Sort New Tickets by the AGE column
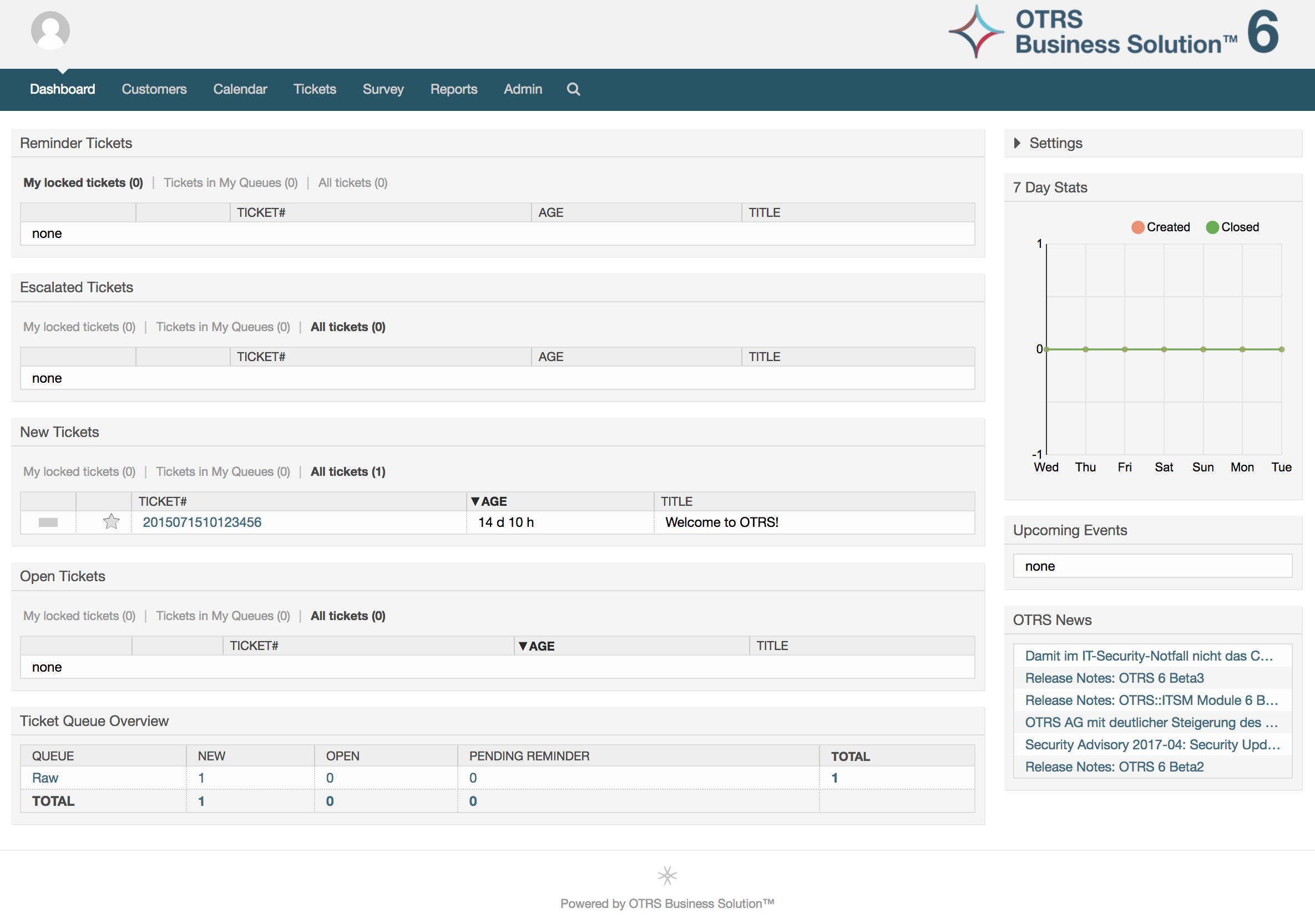Screen dimensions: 1315x924 493,501
